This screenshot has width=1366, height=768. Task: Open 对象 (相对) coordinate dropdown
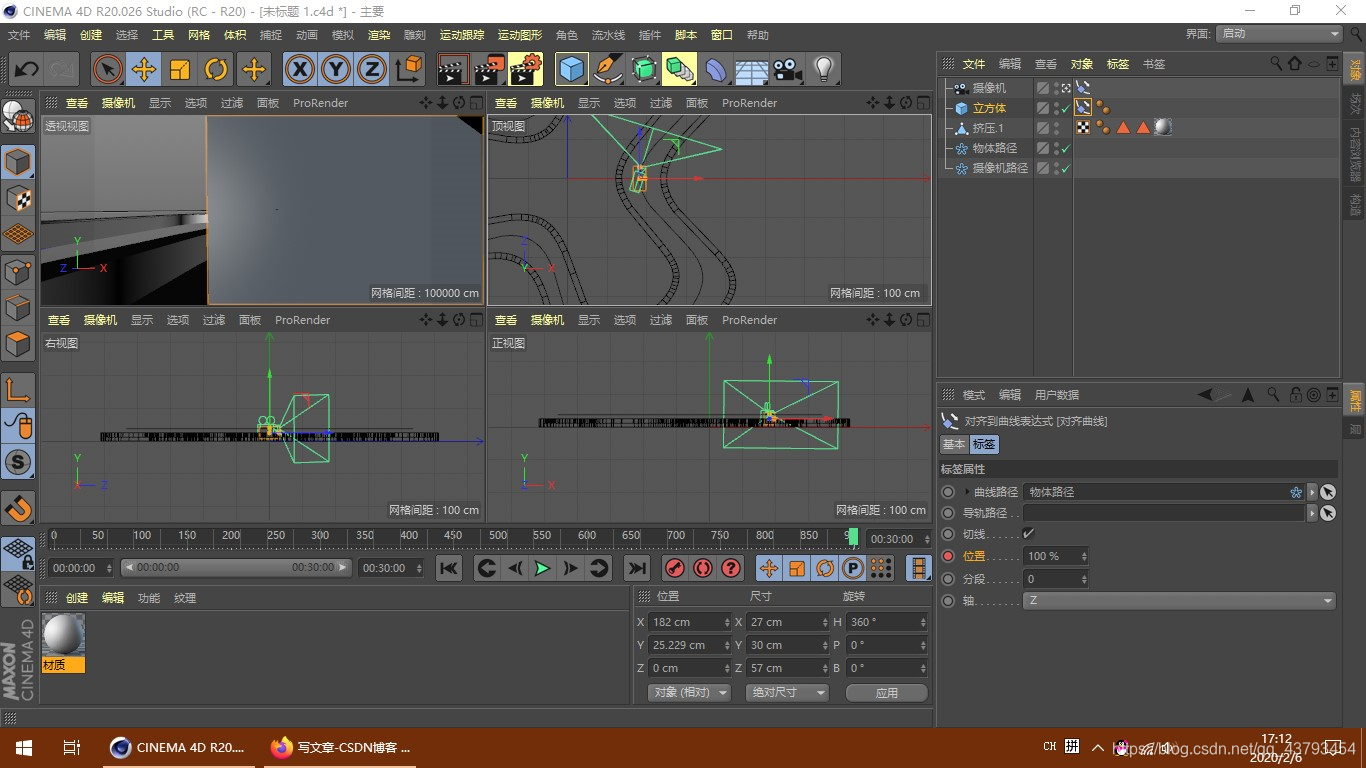pyautogui.click(x=689, y=692)
